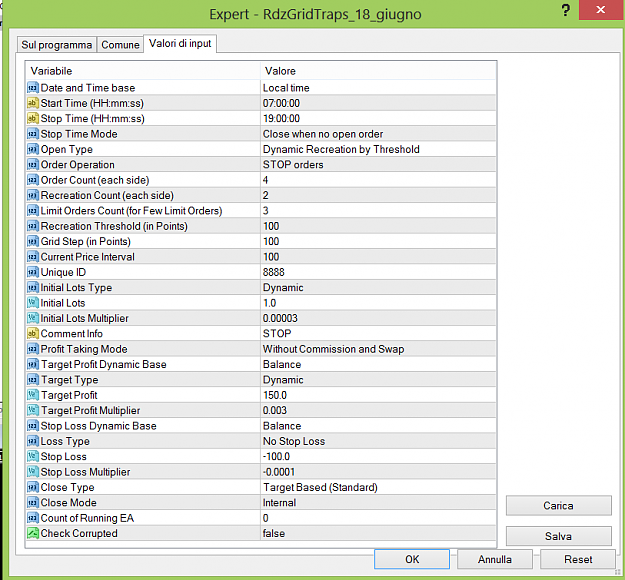Select the Close Mode Internal value

(x=378, y=502)
